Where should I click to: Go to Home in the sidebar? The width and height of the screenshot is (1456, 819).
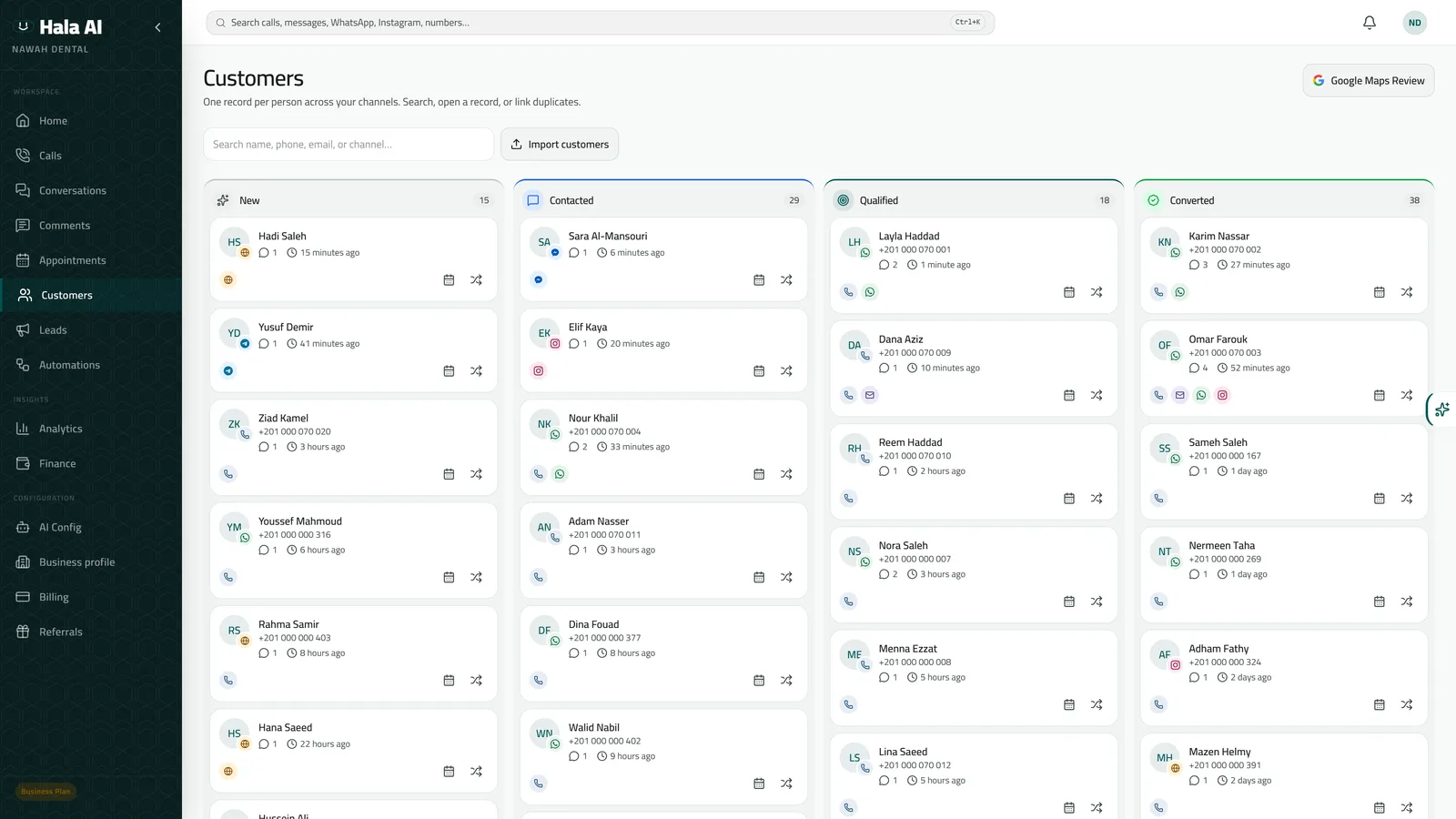click(x=91, y=121)
